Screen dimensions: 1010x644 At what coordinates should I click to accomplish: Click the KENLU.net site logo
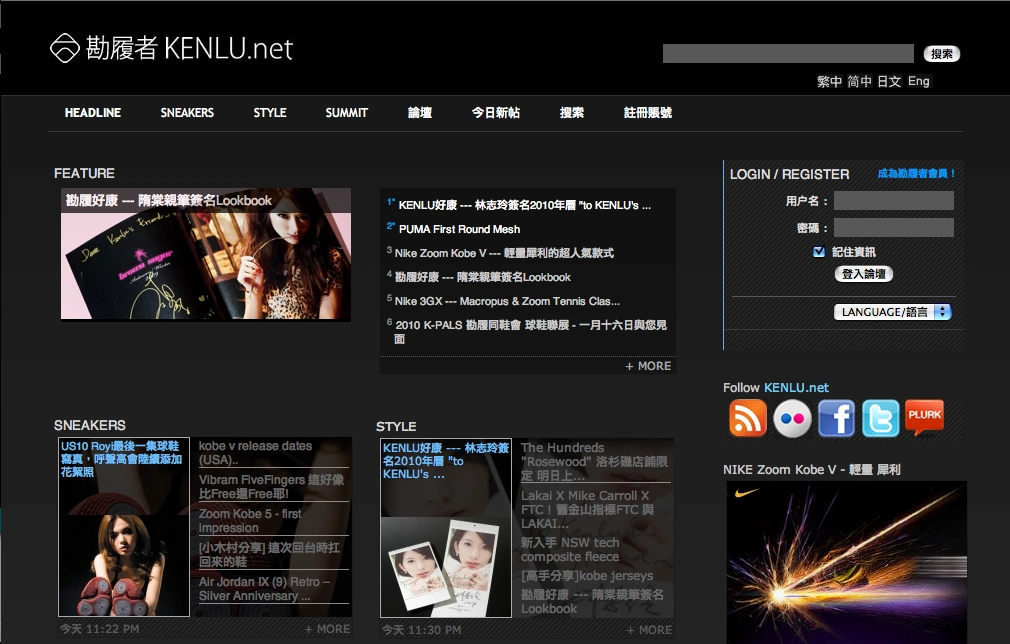[x=171, y=48]
